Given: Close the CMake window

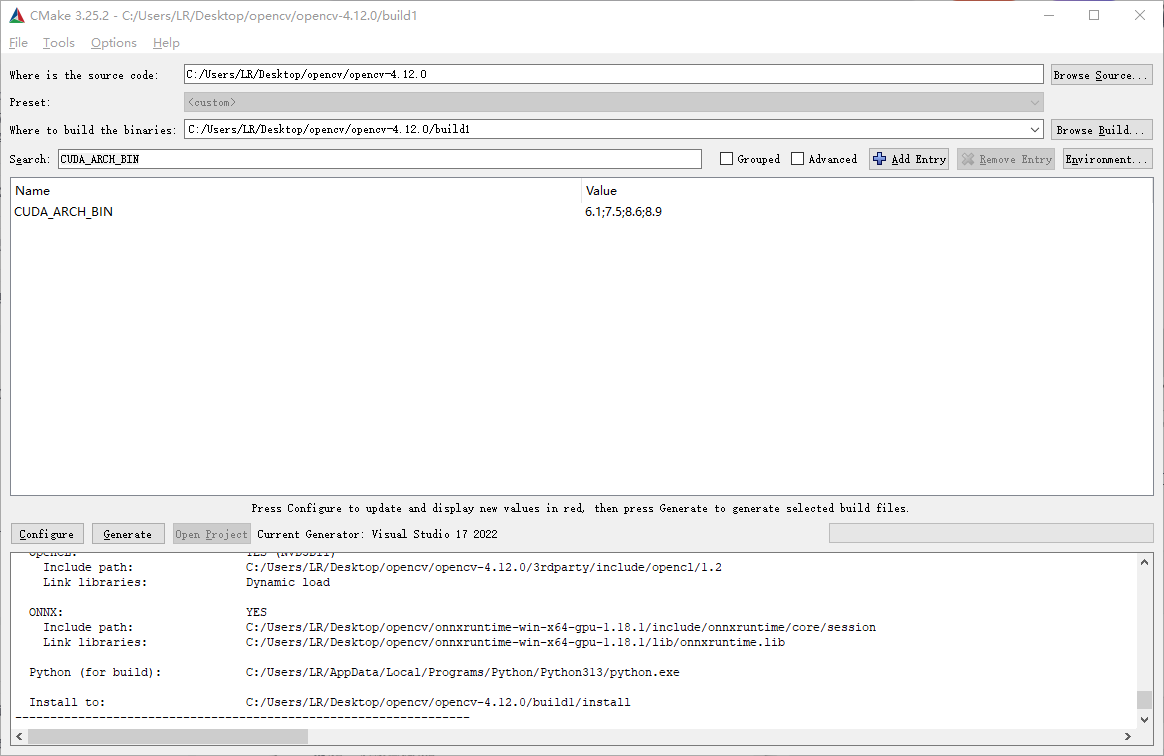Looking at the screenshot, I should [x=1140, y=15].
